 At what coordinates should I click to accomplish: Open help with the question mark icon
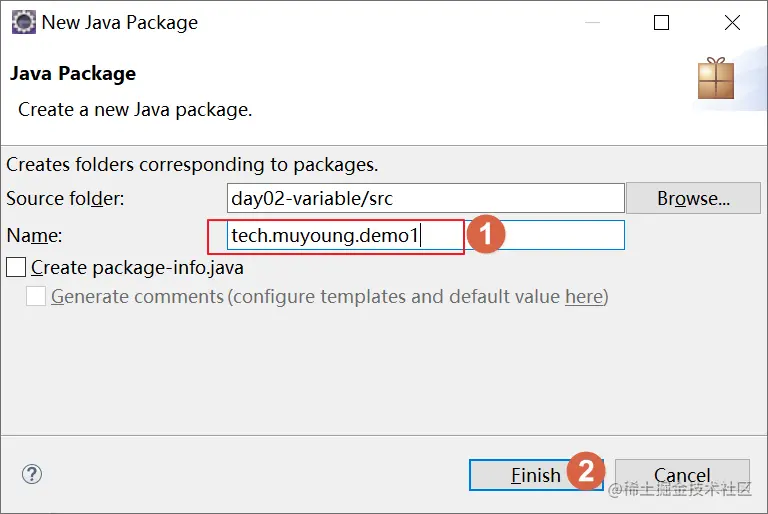(31, 474)
